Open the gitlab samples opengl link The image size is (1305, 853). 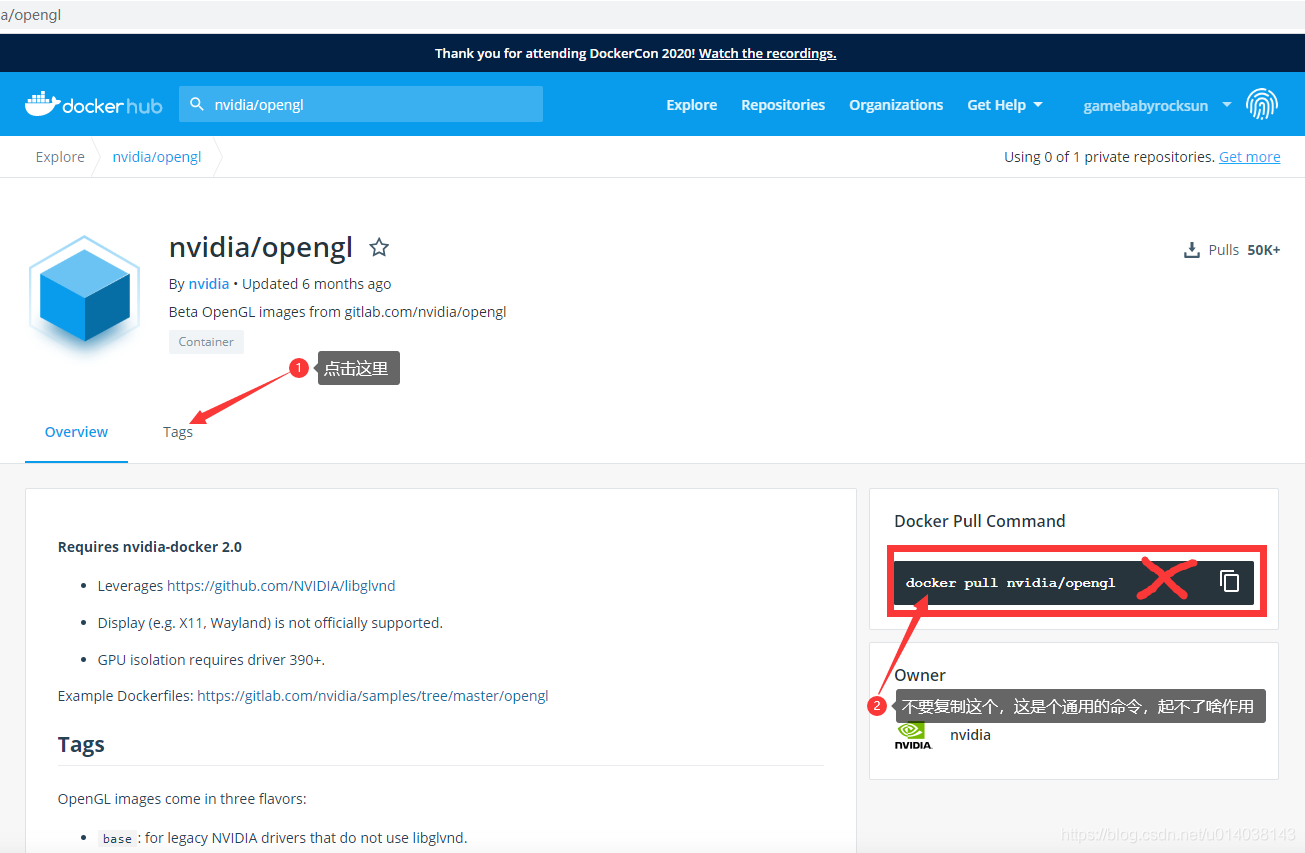point(373,696)
